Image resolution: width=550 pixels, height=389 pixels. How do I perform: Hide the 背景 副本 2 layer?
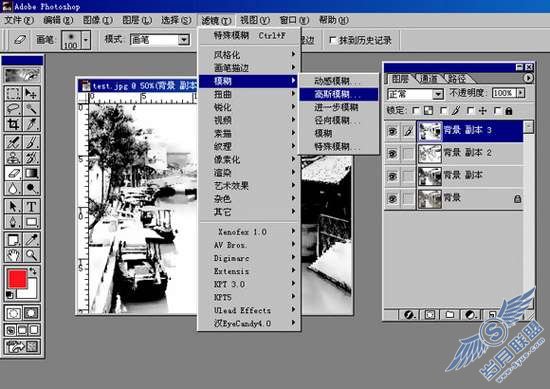(x=393, y=154)
